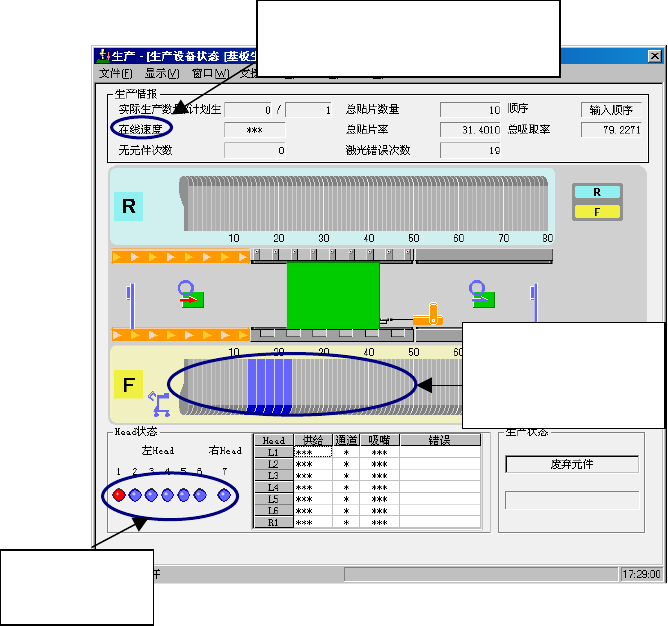Click the lower orange conveyor arrow strip
This screenshot has height=626, width=668.
click(180, 335)
